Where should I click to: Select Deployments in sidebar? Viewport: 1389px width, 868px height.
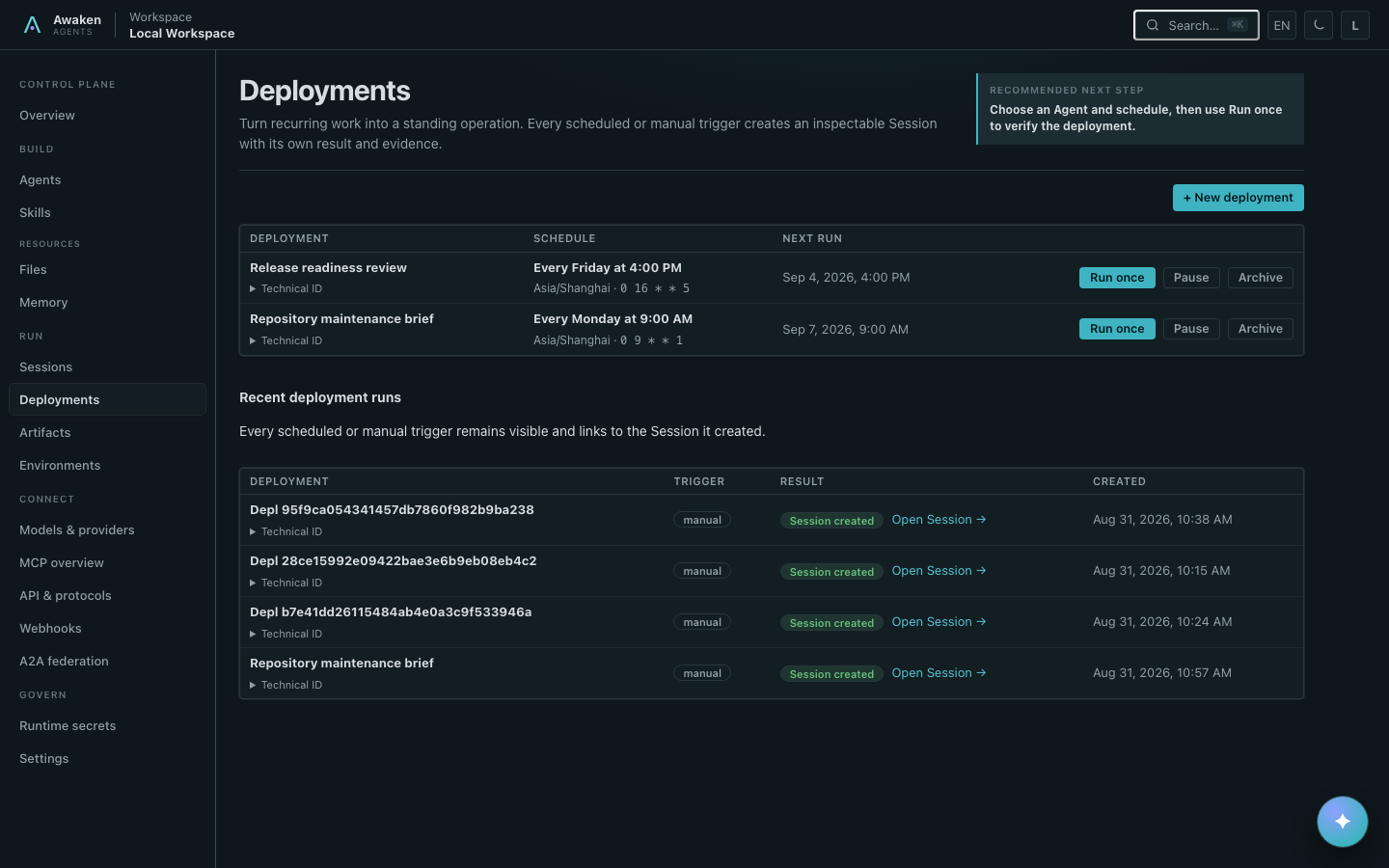107,399
